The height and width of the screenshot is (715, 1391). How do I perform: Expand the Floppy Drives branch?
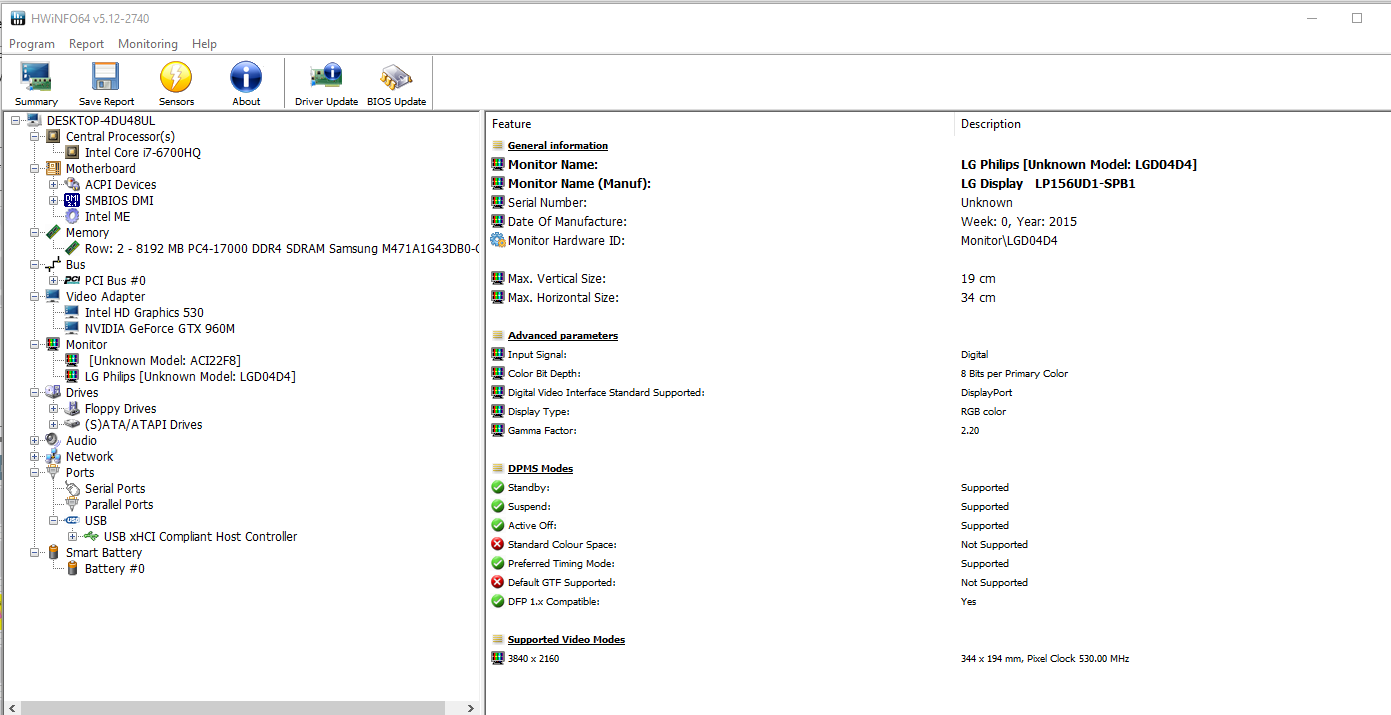coord(54,408)
